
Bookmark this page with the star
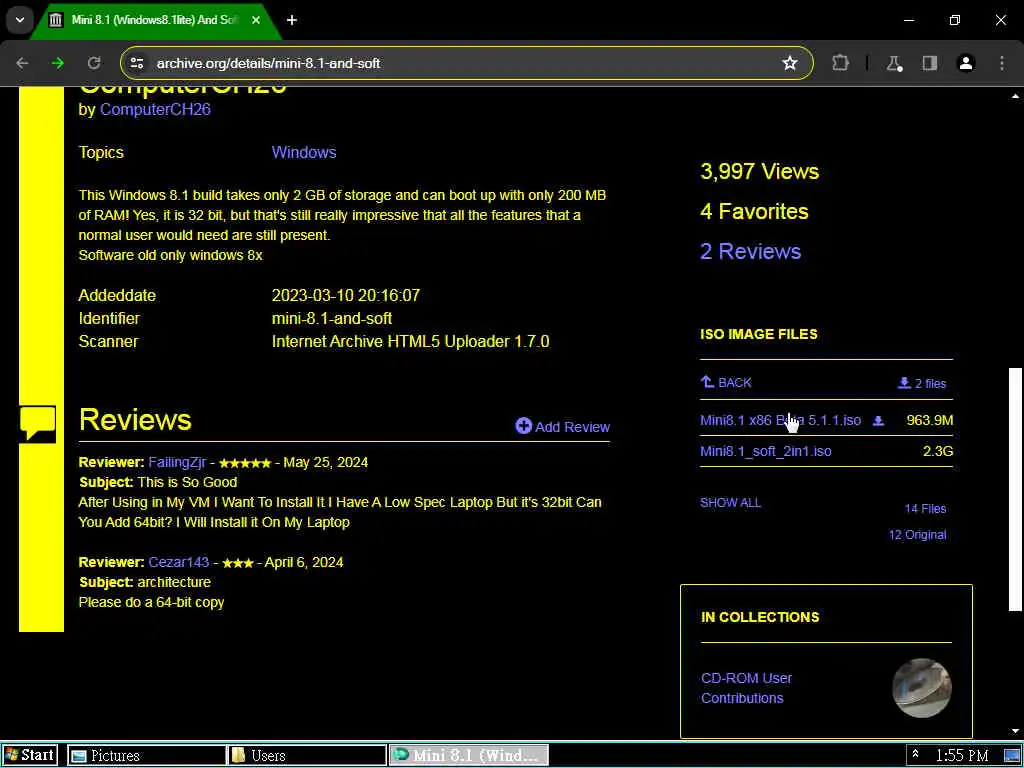tap(790, 63)
